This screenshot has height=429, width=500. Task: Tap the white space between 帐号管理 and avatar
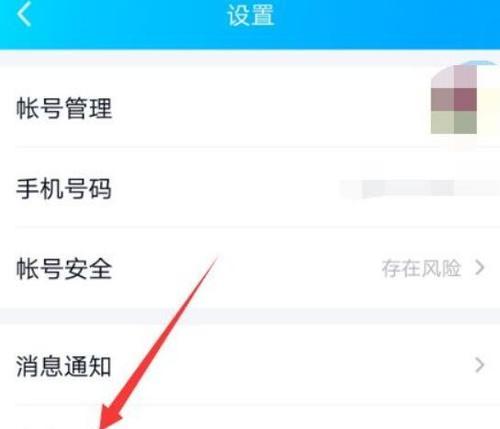[x=270, y=107]
